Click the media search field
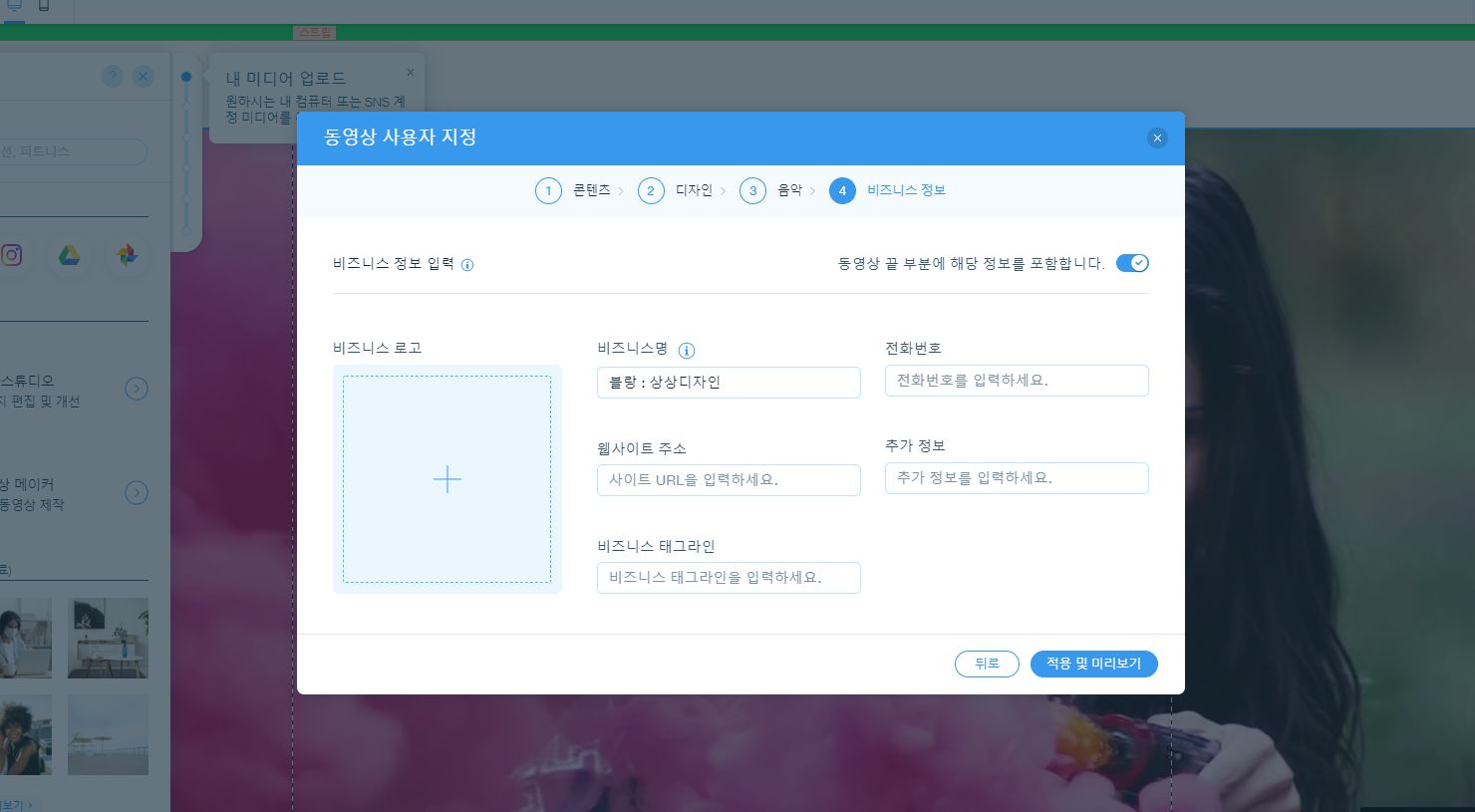Viewport: 1475px width, 812px height. pos(72,151)
